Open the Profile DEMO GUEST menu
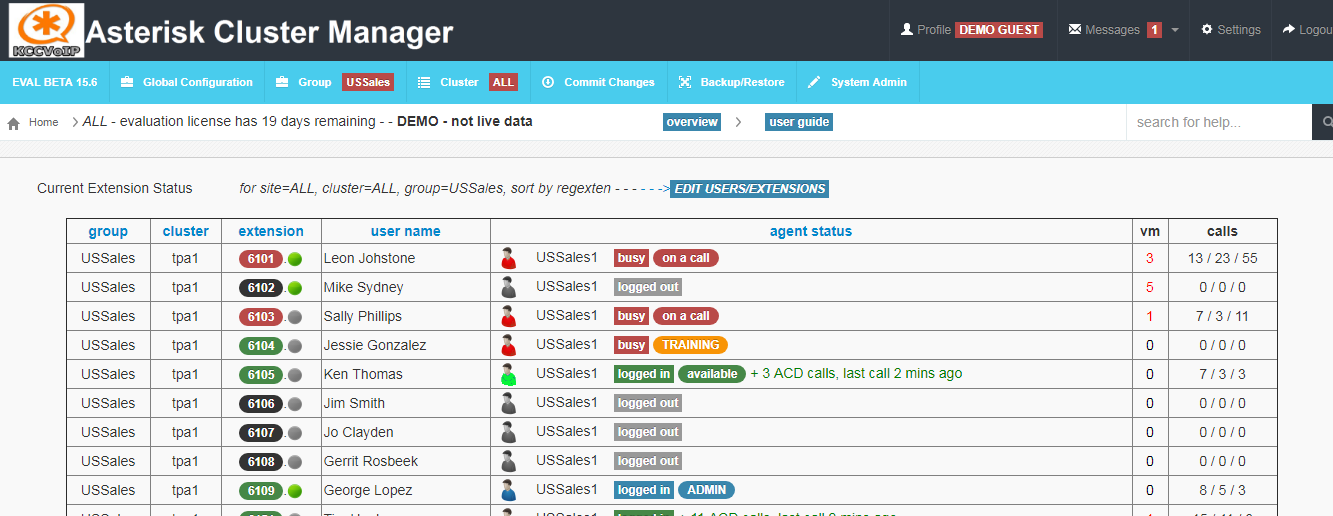1333x516 pixels. click(972, 30)
